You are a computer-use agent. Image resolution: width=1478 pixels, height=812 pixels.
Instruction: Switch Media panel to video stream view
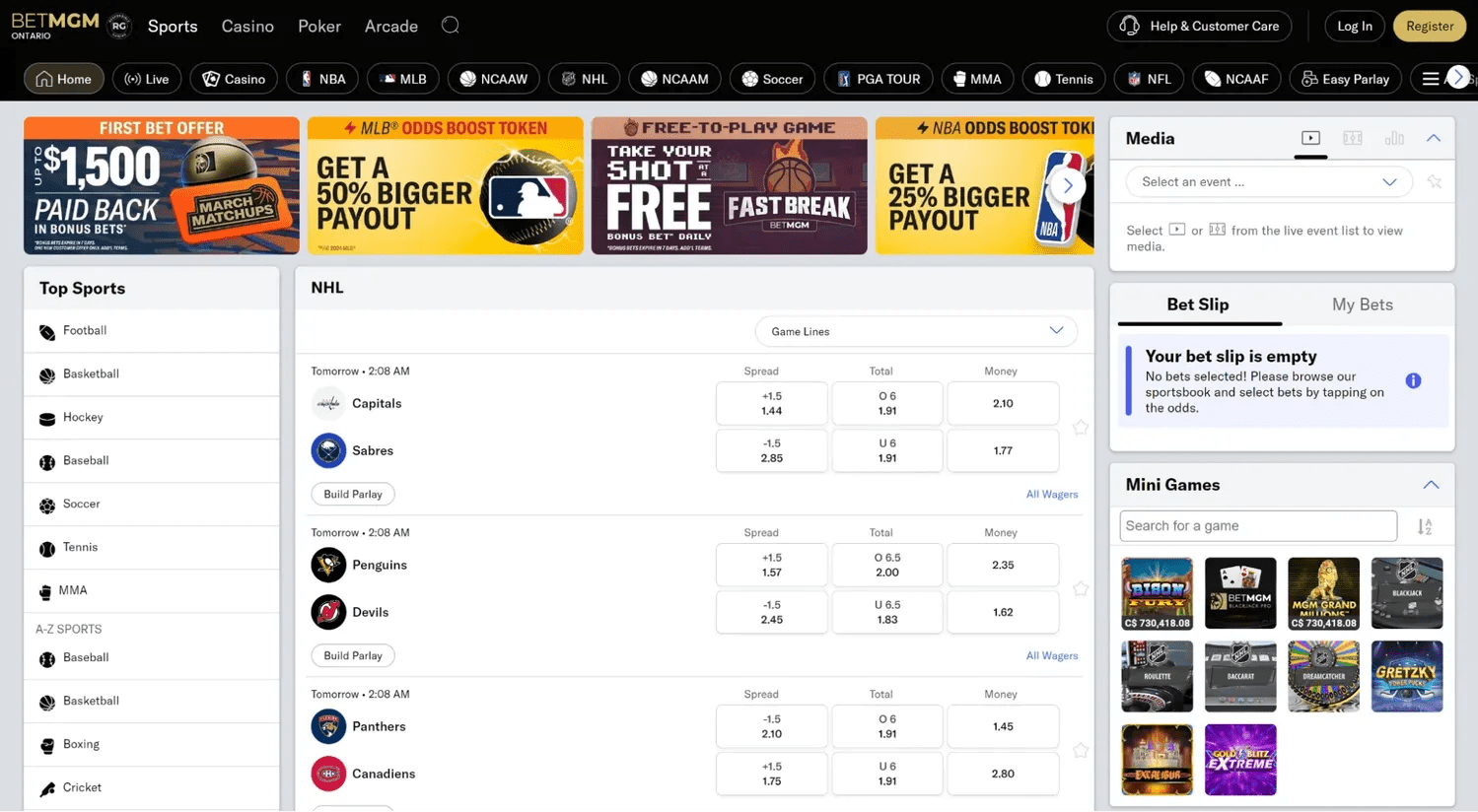tap(1310, 139)
